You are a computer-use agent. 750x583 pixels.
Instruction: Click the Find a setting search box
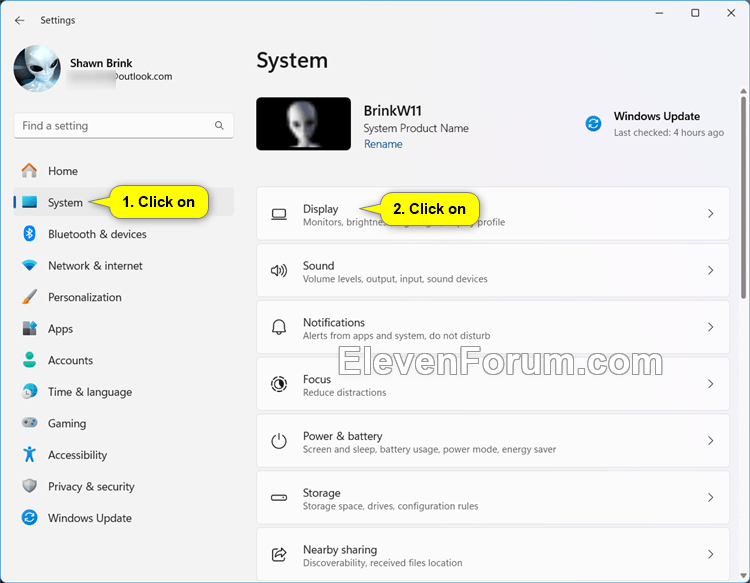[x=123, y=125]
